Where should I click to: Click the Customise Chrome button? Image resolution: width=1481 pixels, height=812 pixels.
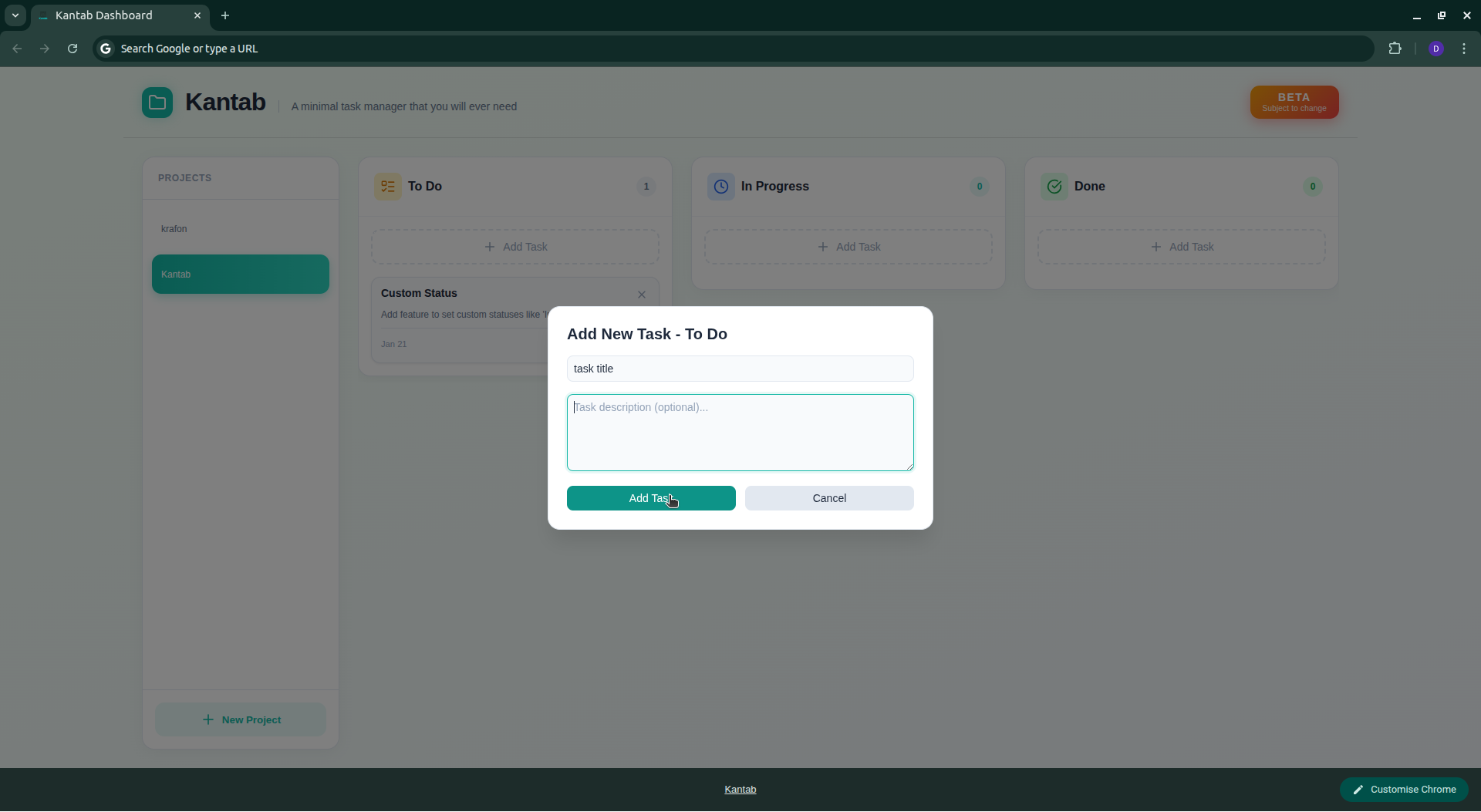(x=1404, y=789)
